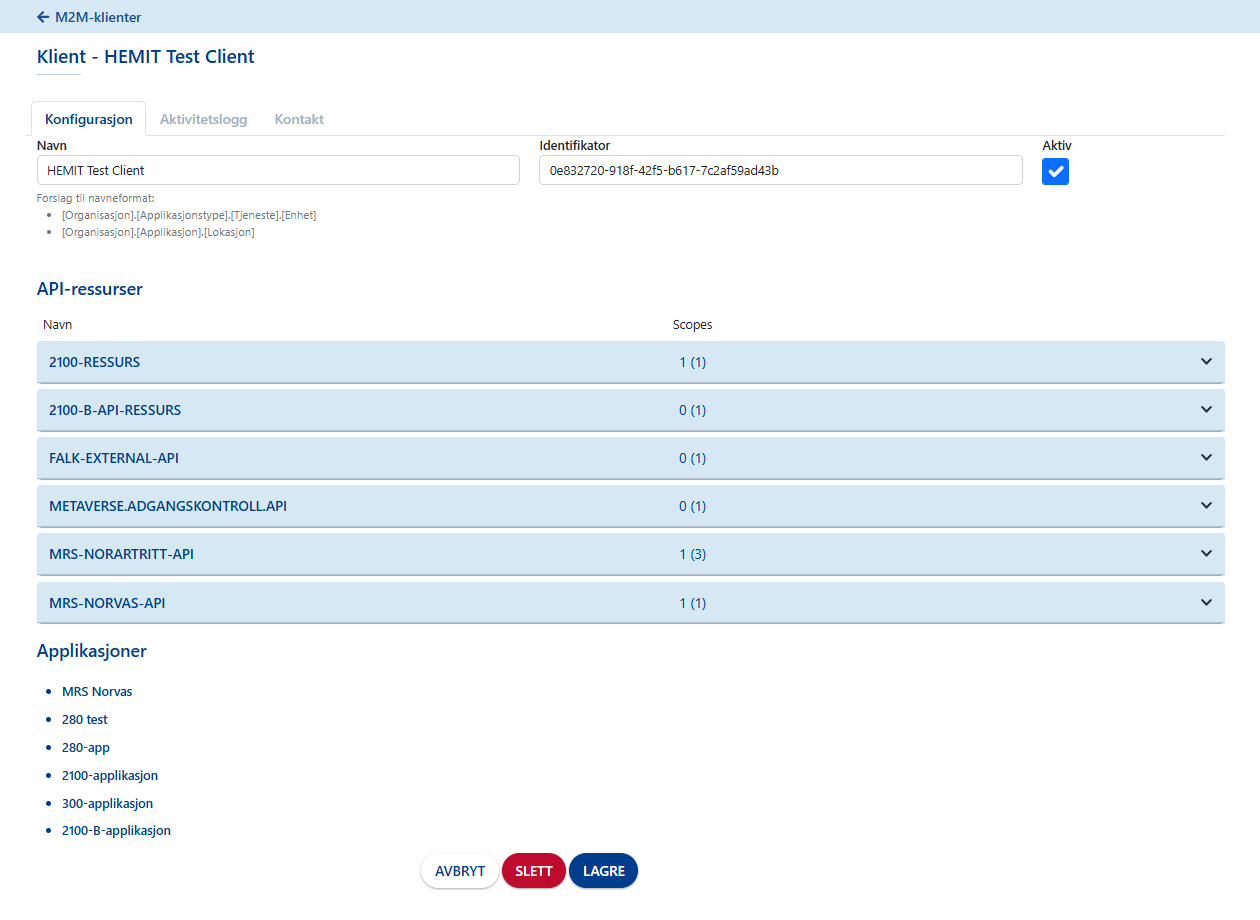
Task: Uncheck the Aktiv checkbox
Action: coord(1055,171)
